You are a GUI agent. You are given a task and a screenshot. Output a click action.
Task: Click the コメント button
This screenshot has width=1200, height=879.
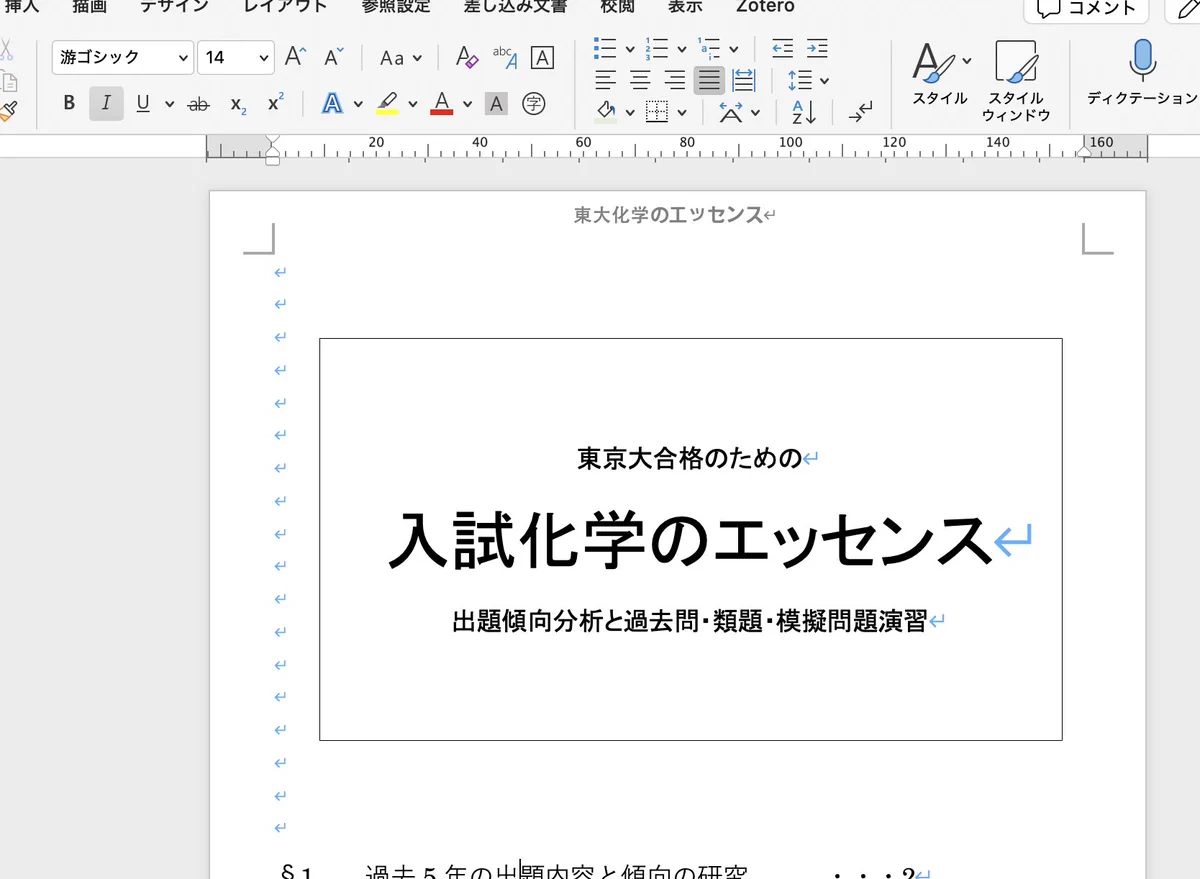pos(1086,8)
